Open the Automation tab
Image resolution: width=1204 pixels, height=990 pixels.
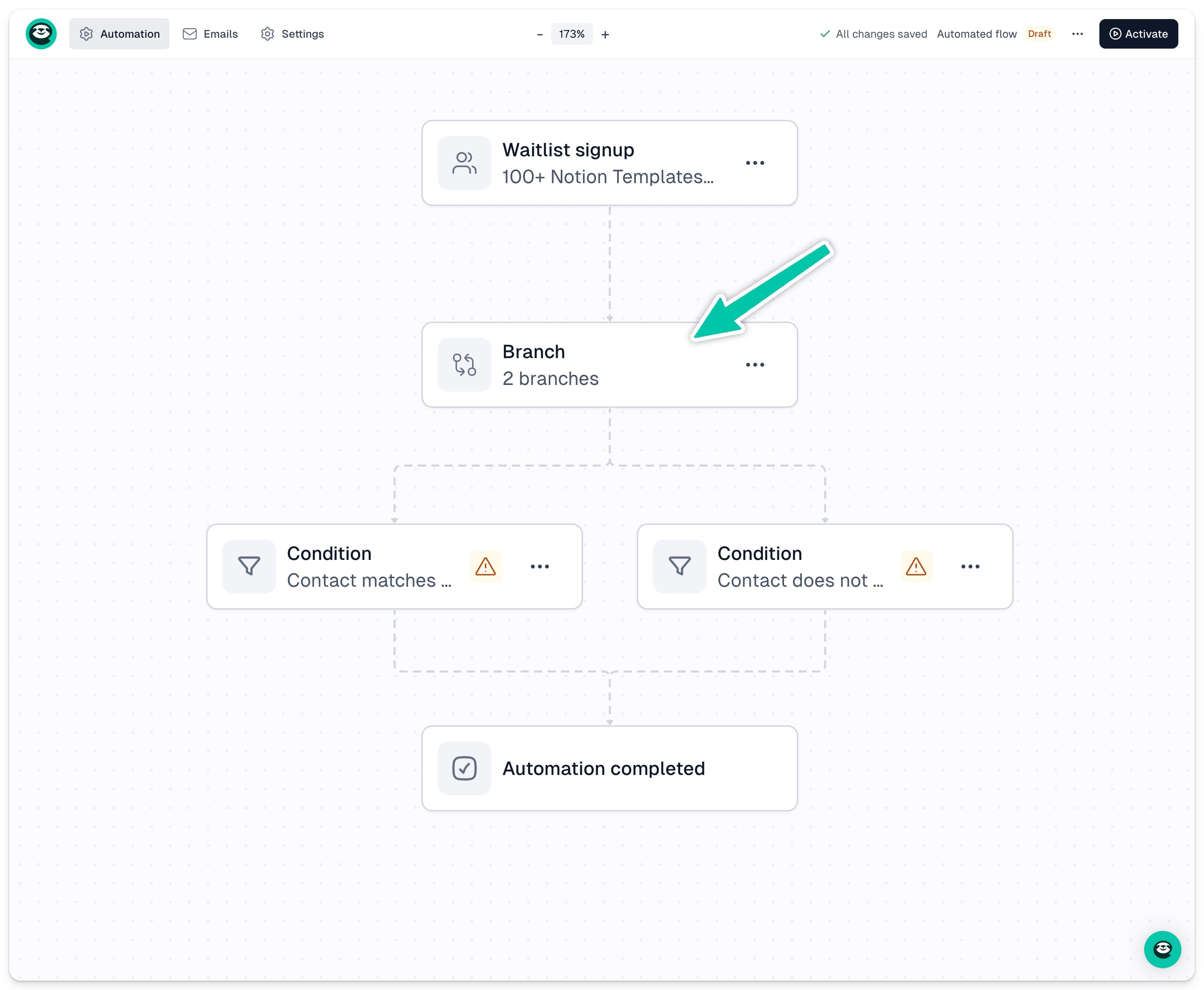(x=119, y=34)
